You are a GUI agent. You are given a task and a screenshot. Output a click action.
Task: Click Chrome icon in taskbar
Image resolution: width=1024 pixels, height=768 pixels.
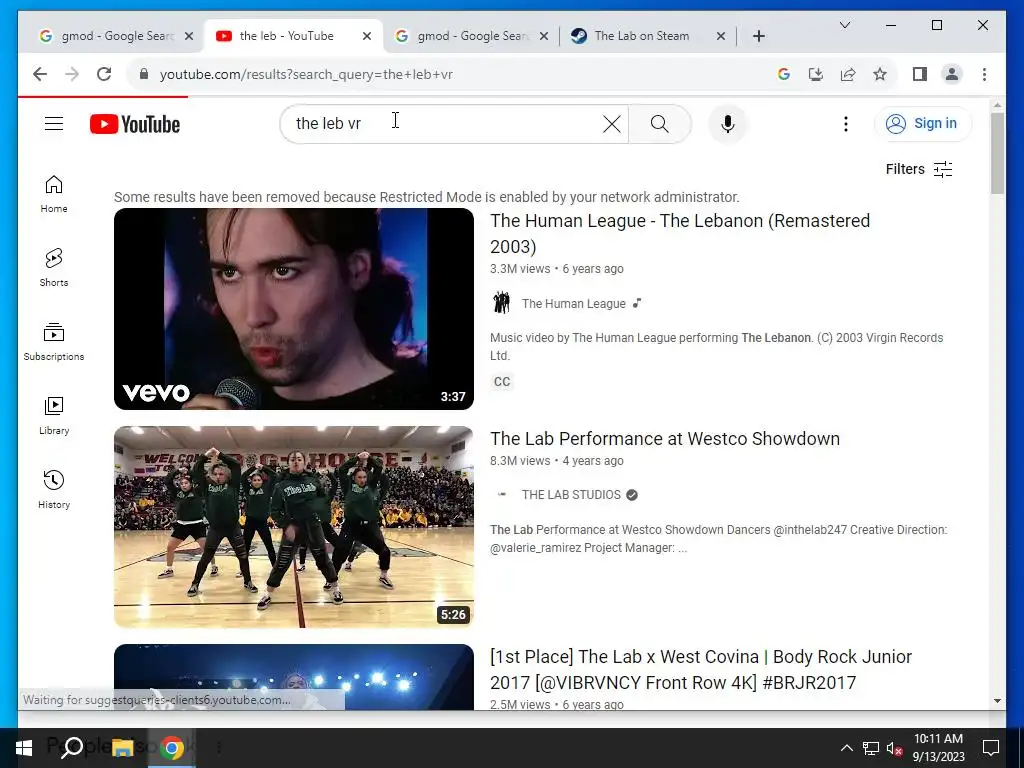point(172,748)
